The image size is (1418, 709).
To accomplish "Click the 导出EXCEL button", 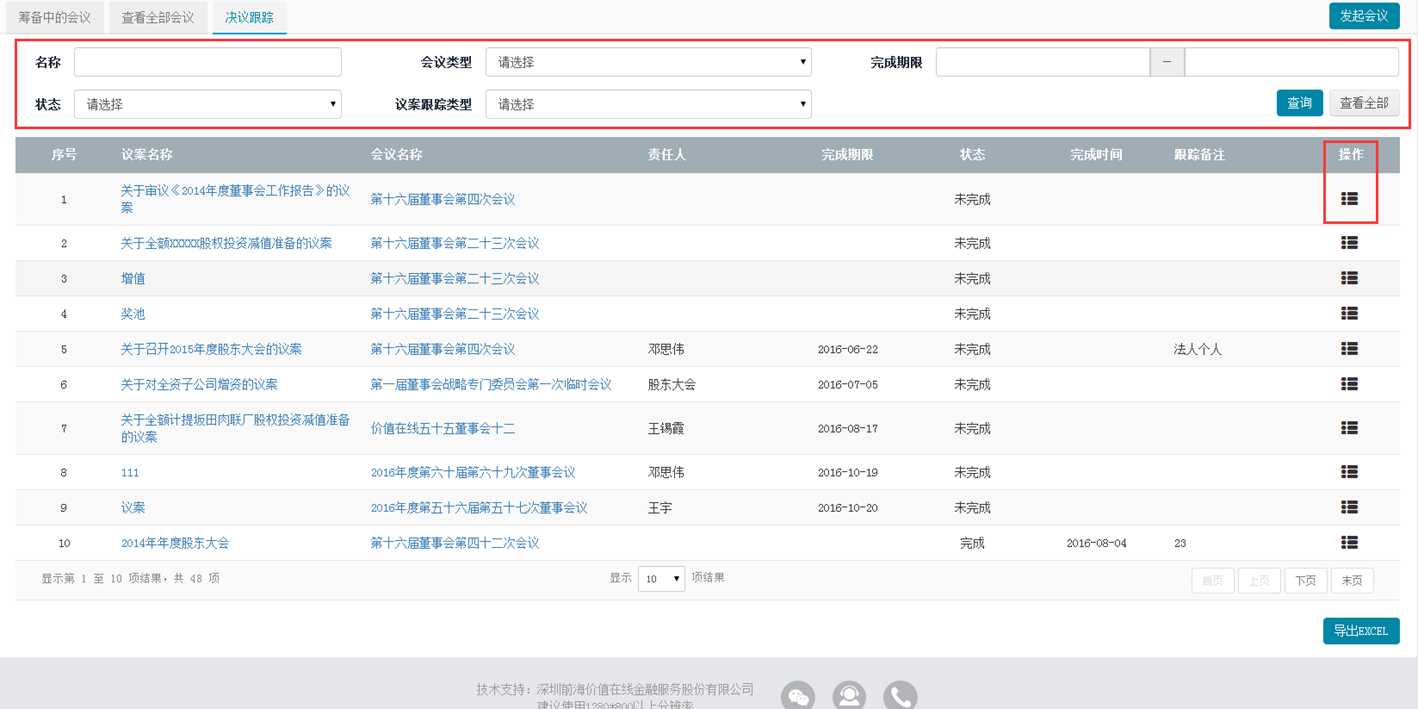I will click(x=1361, y=631).
